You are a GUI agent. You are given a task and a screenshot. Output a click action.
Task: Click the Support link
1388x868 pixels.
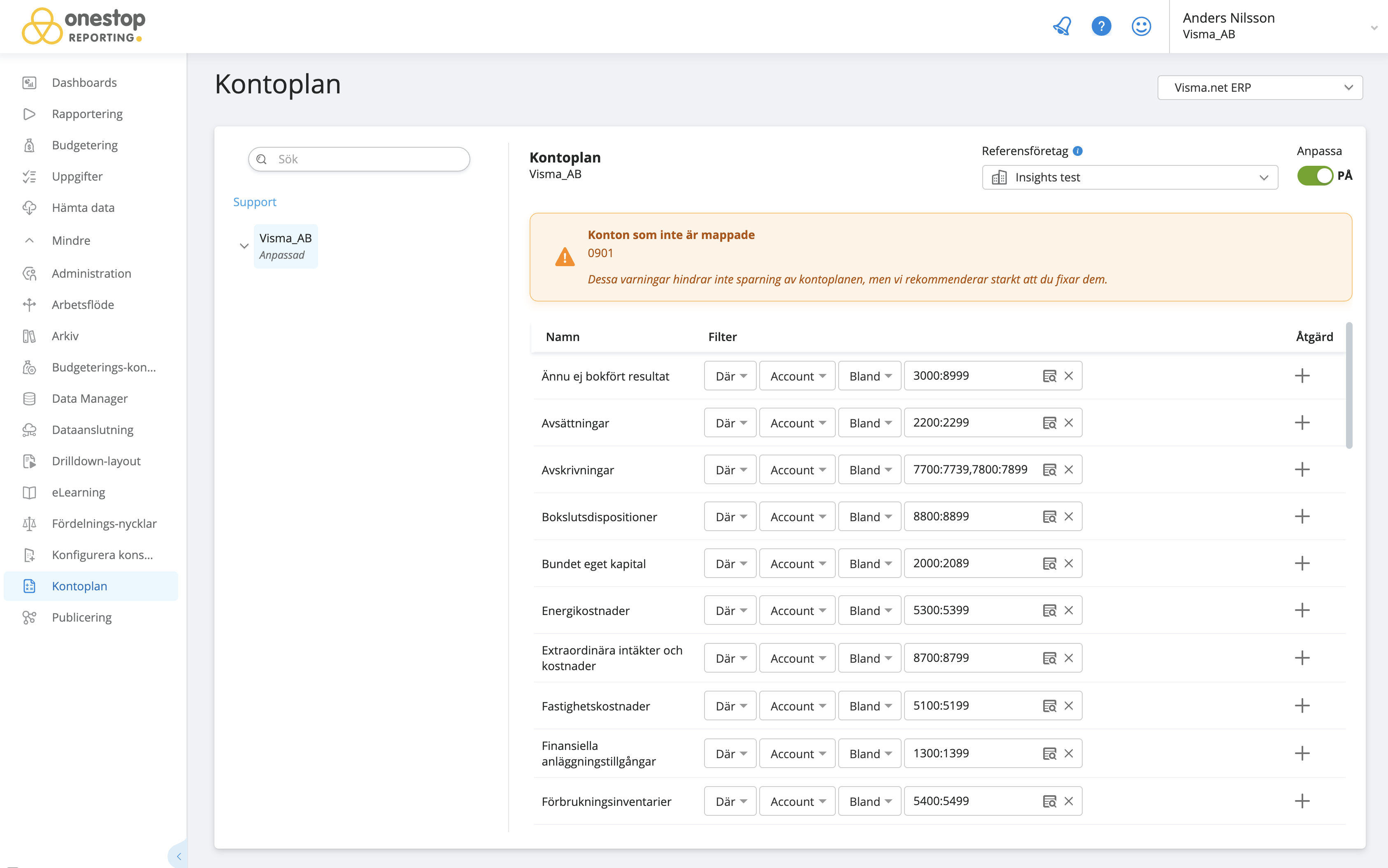click(254, 202)
